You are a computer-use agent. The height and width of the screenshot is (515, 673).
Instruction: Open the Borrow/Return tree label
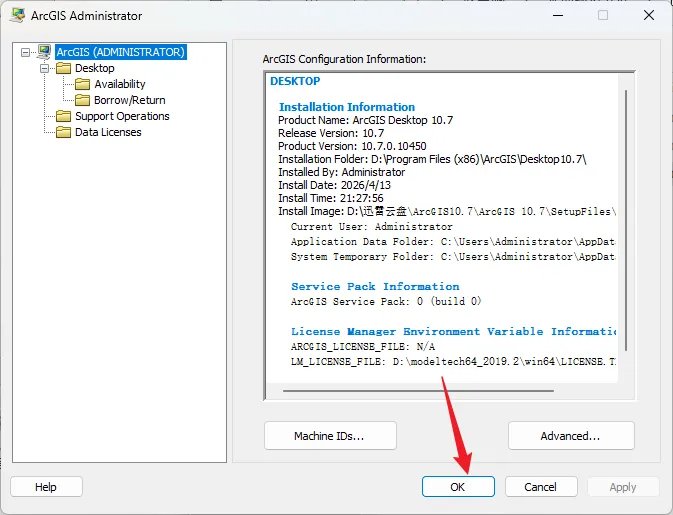pyautogui.click(x=130, y=100)
